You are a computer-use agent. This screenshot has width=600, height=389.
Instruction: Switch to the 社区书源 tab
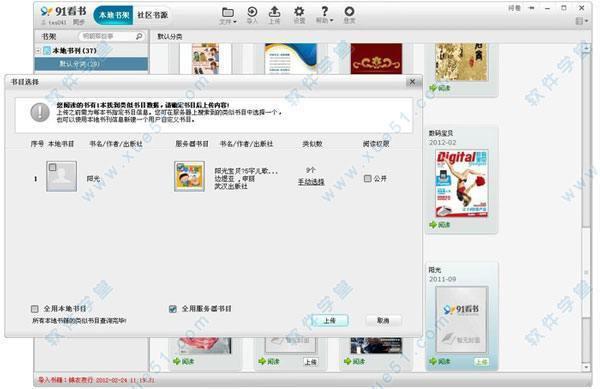[x=152, y=15]
